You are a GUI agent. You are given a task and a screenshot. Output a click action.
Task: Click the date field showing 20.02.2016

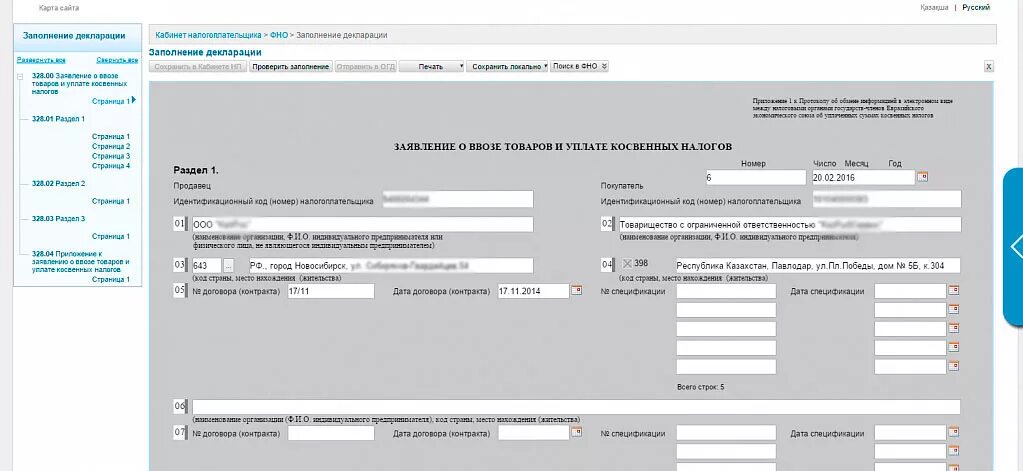point(863,177)
